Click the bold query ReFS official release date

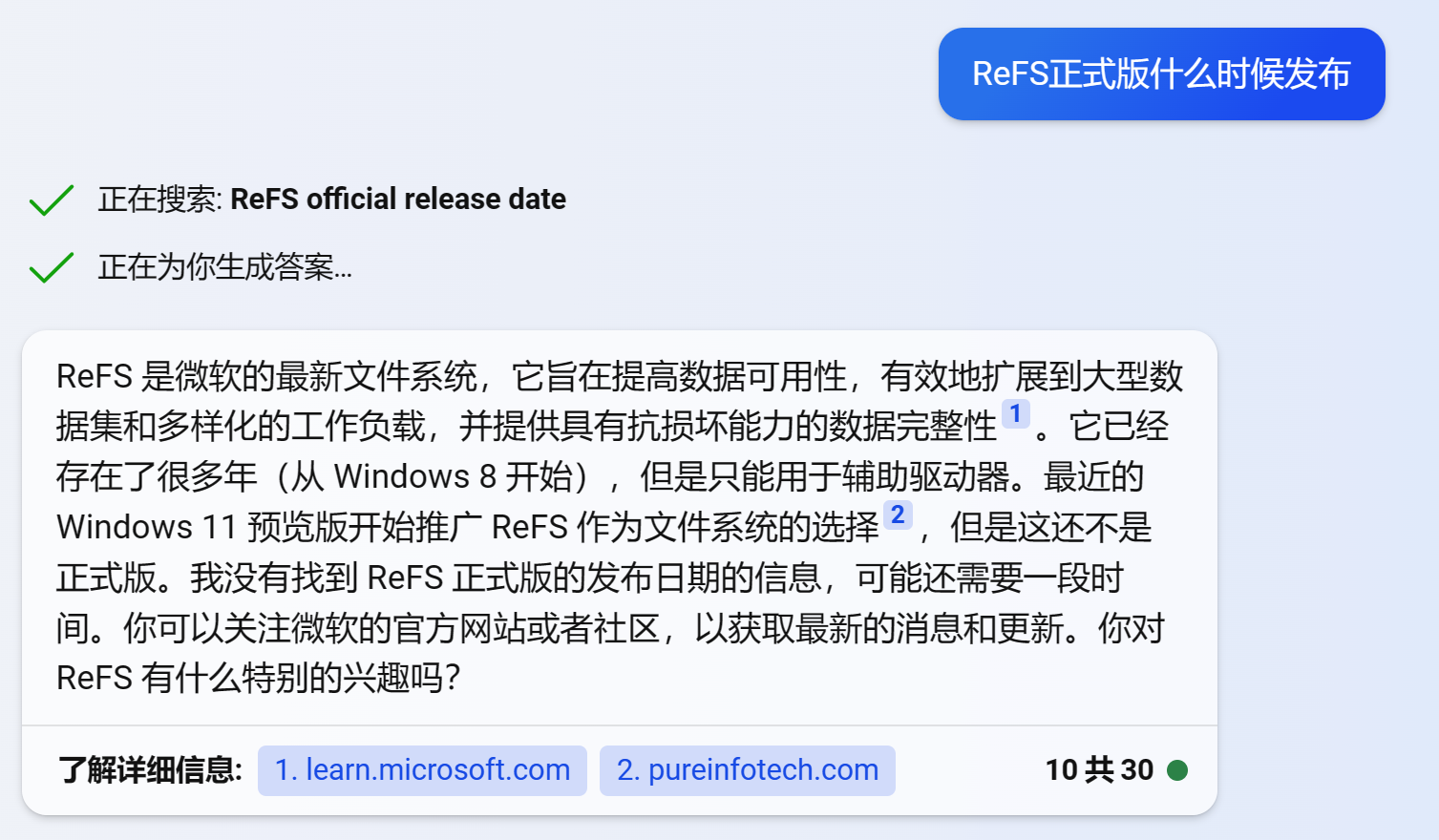397,199
